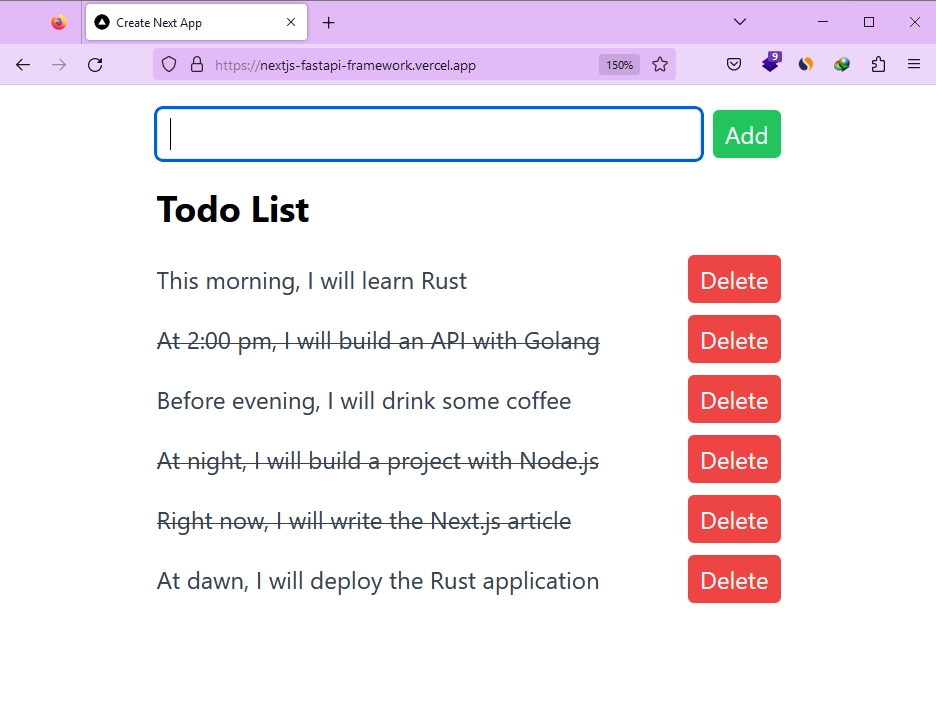Toggle the 'Right now, I will write the Next.js article' item
The image size is (936, 718).
(x=363, y=520)
